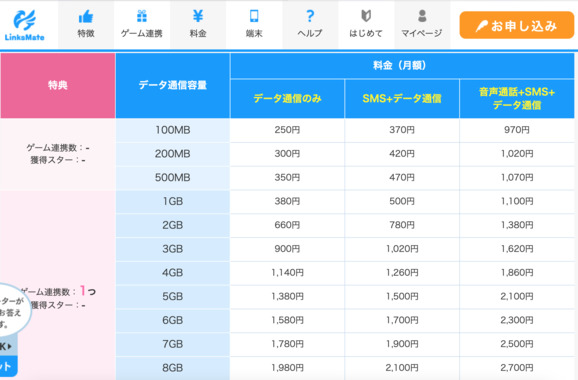
Task: Open the はじめて menu label
Action: (x=366, y=33)
